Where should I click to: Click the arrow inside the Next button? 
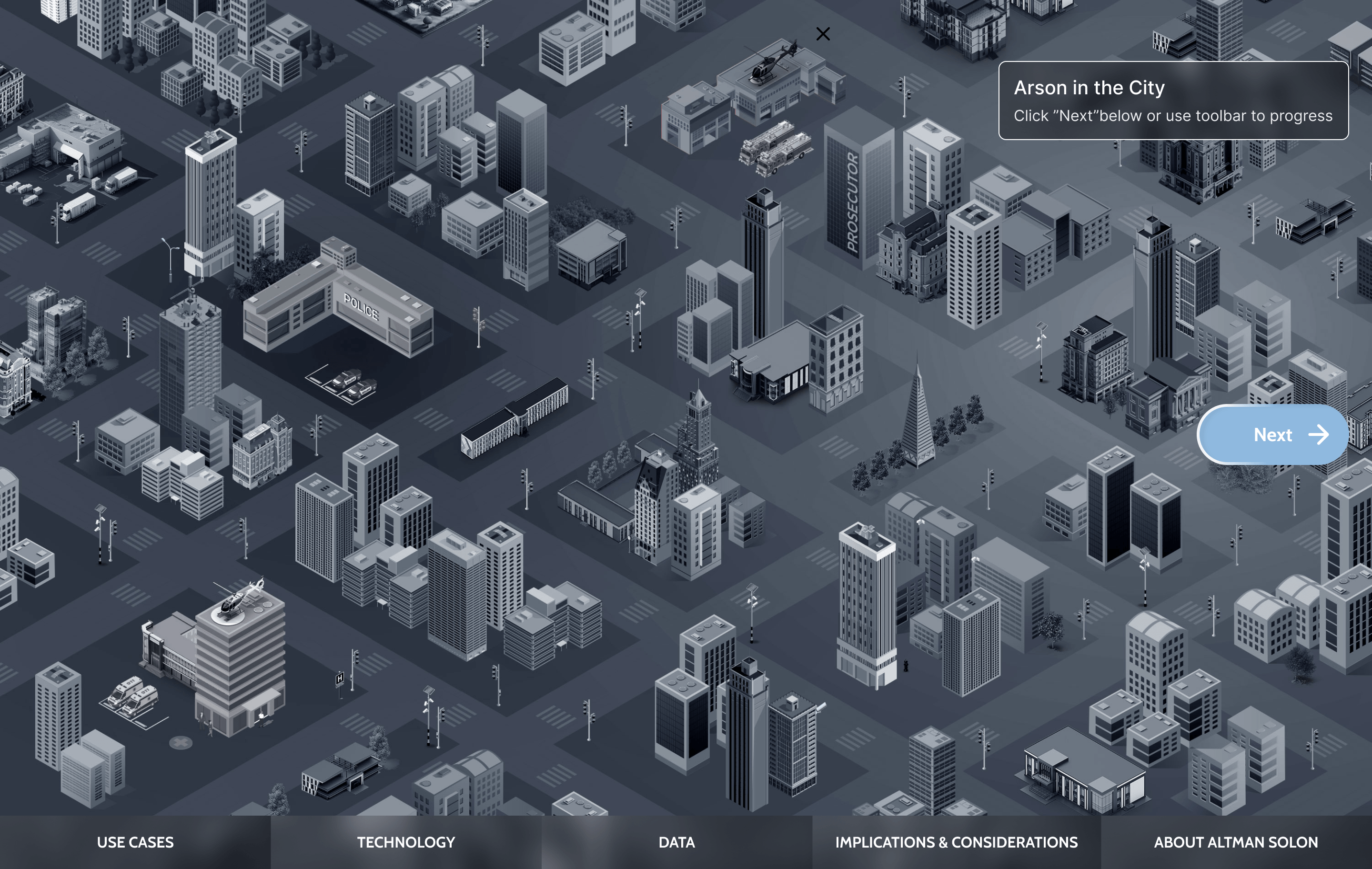pos(1319,435)
